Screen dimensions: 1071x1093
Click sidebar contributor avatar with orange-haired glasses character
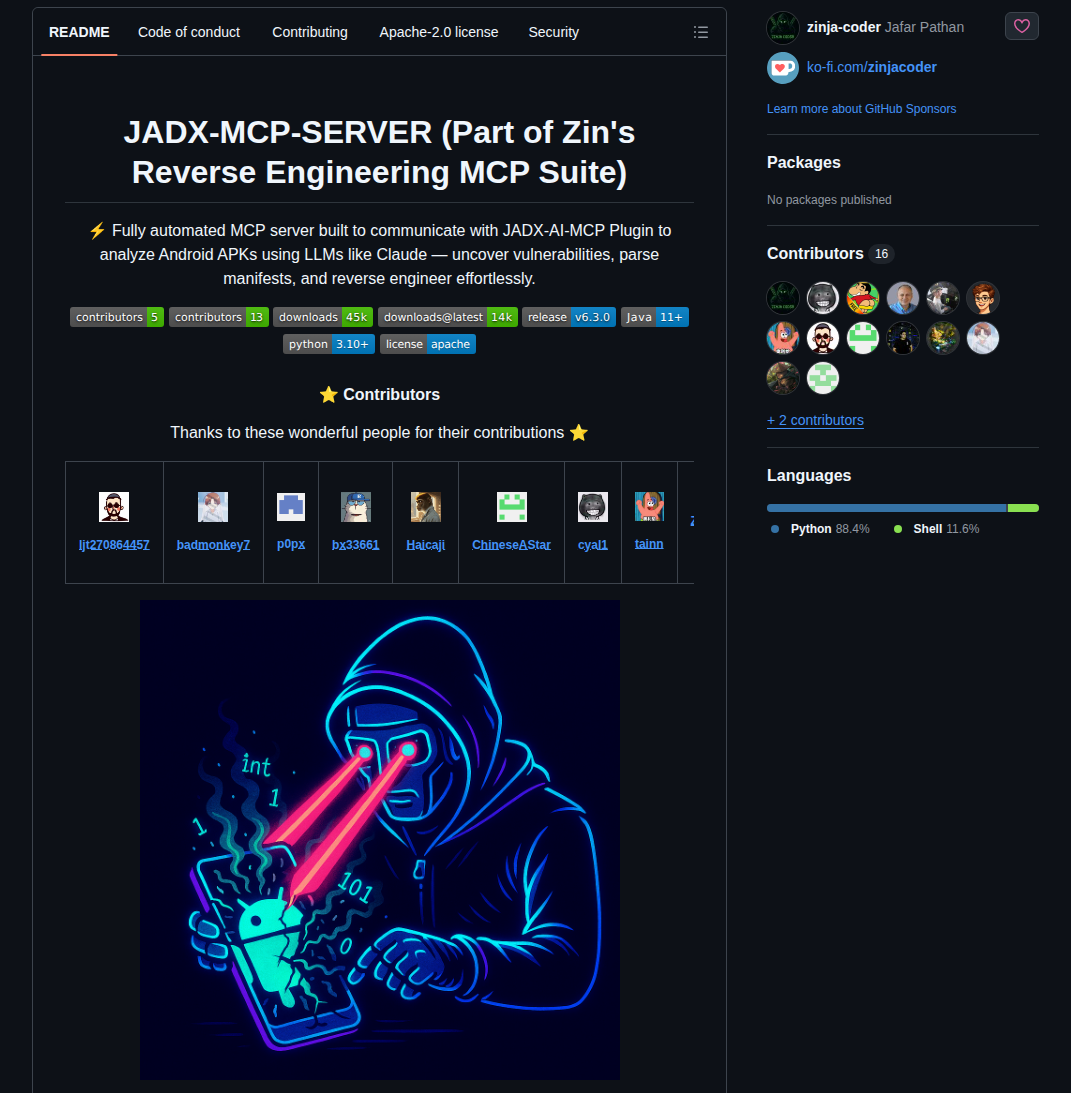(983, 298)
